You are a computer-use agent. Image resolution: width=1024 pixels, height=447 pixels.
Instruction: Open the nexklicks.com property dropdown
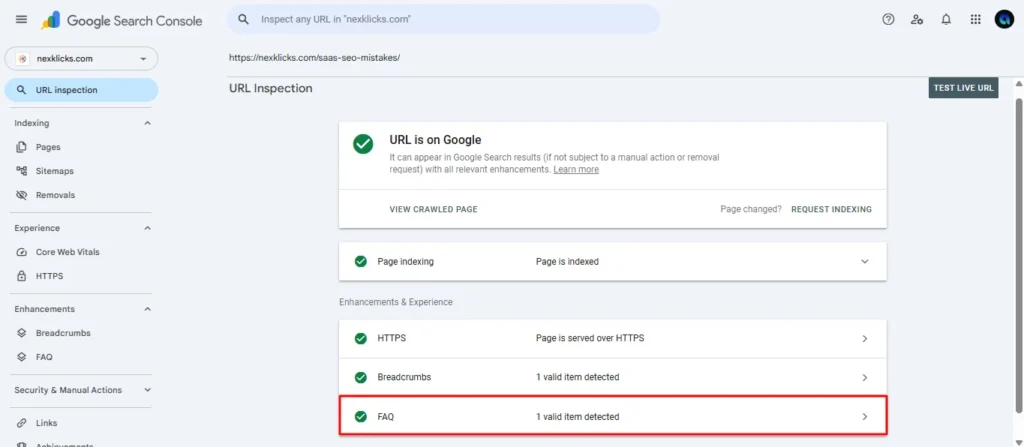(x=81, y=59)
